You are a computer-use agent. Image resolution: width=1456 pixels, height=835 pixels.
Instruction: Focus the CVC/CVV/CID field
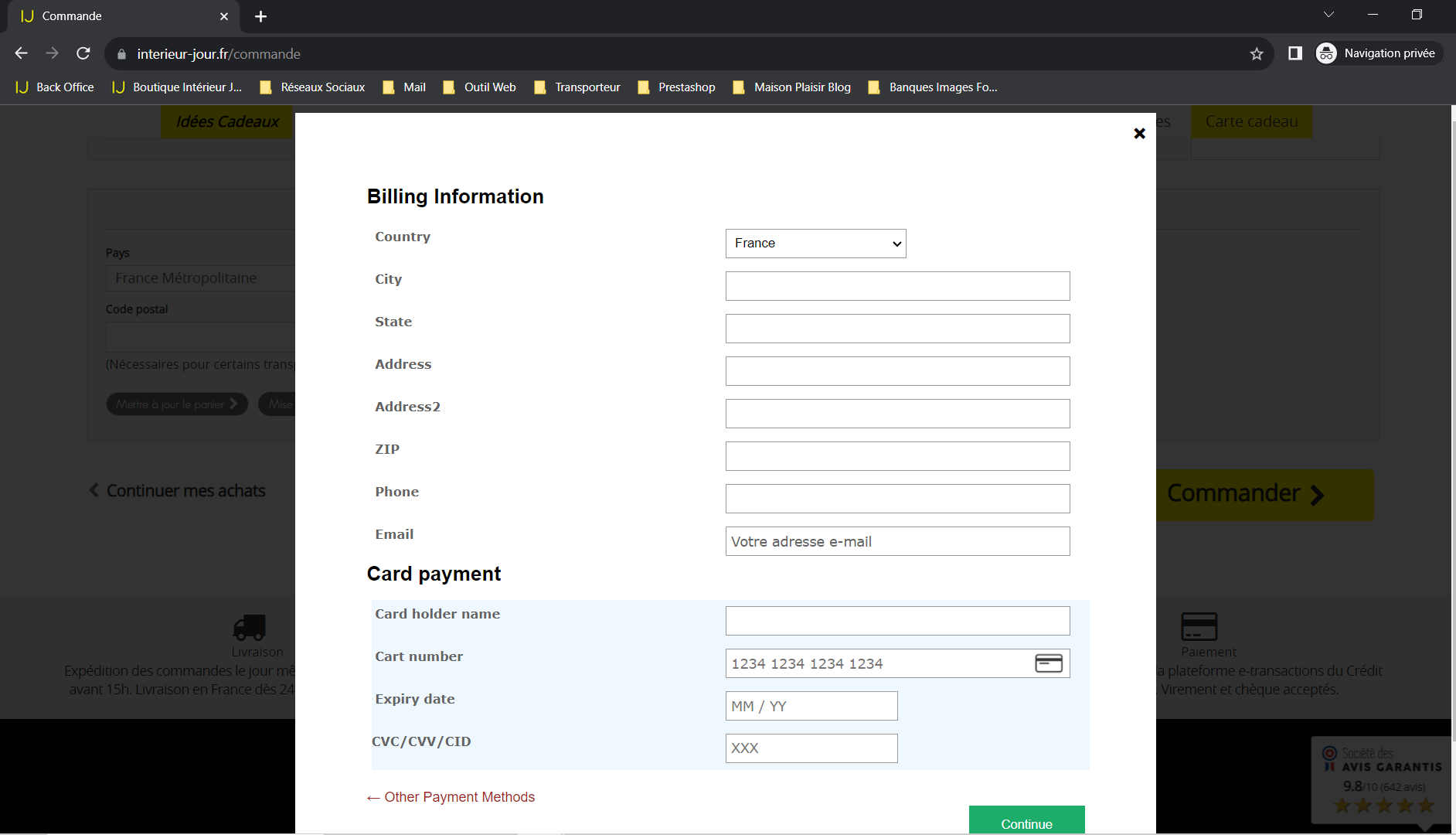(811, 748)
